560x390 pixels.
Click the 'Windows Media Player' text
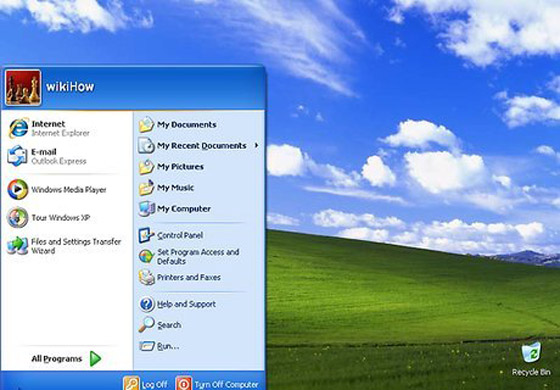click(69, 190)
